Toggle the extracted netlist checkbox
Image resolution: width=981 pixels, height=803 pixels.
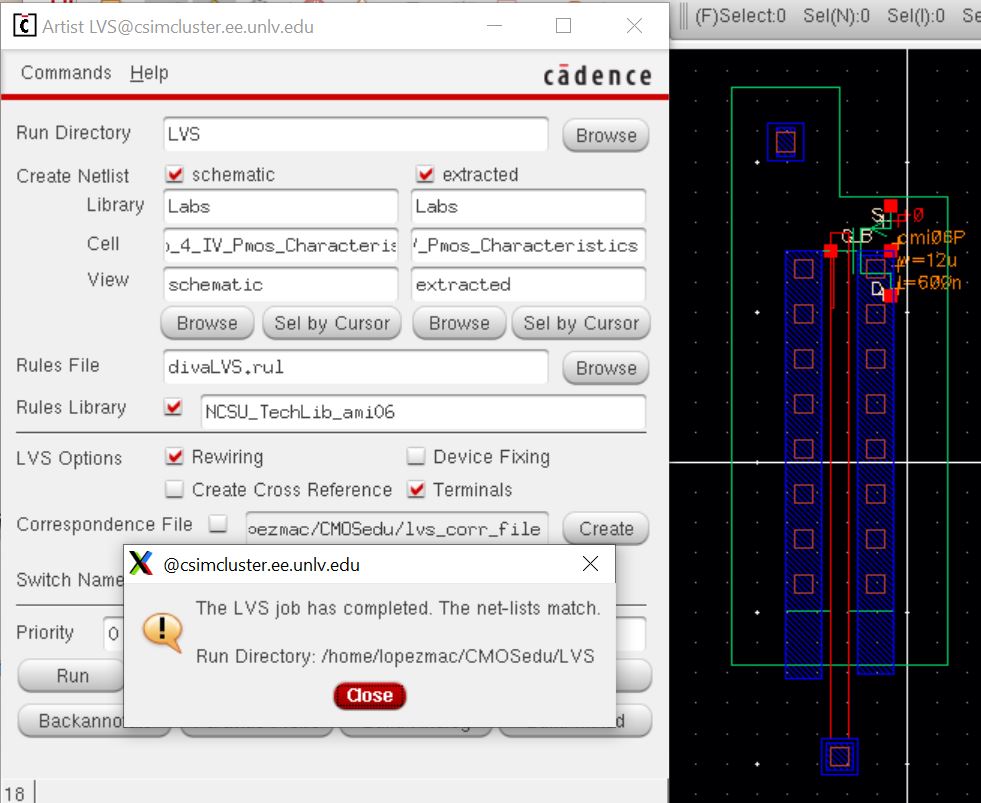point(425,174)
